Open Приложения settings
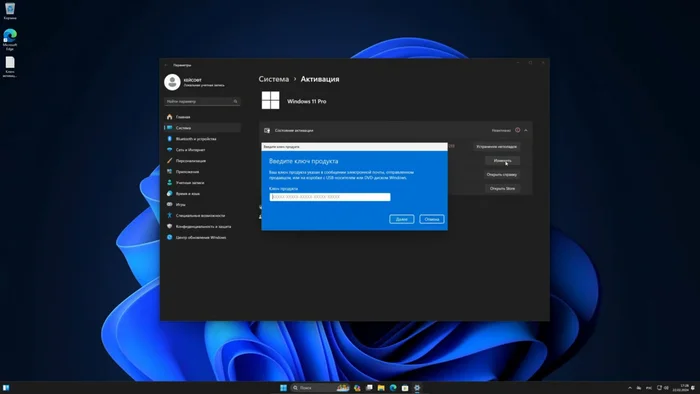Viewport: 700px width, 394px height. point(202,172)
